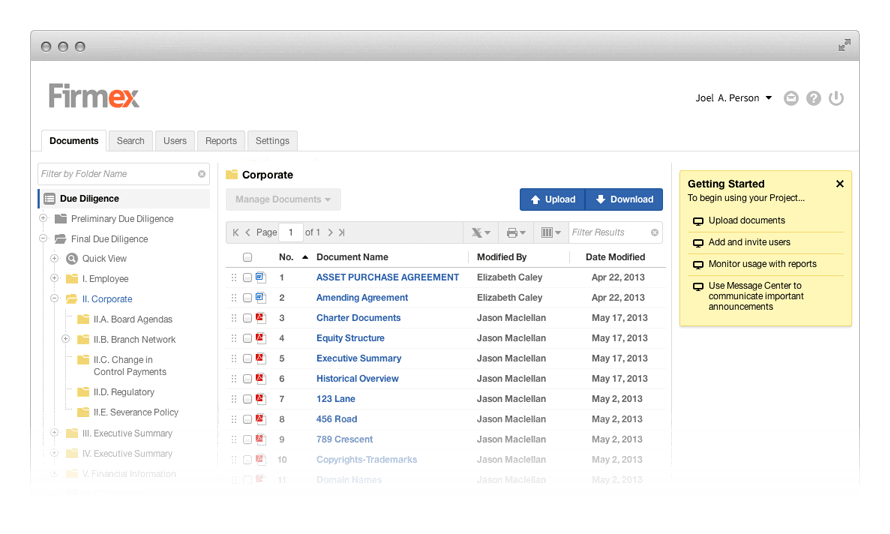Image resolution: width=890 pixels, height=534 pixels.
Task: Close the Getting Started panel
Action: click(840, 184)
